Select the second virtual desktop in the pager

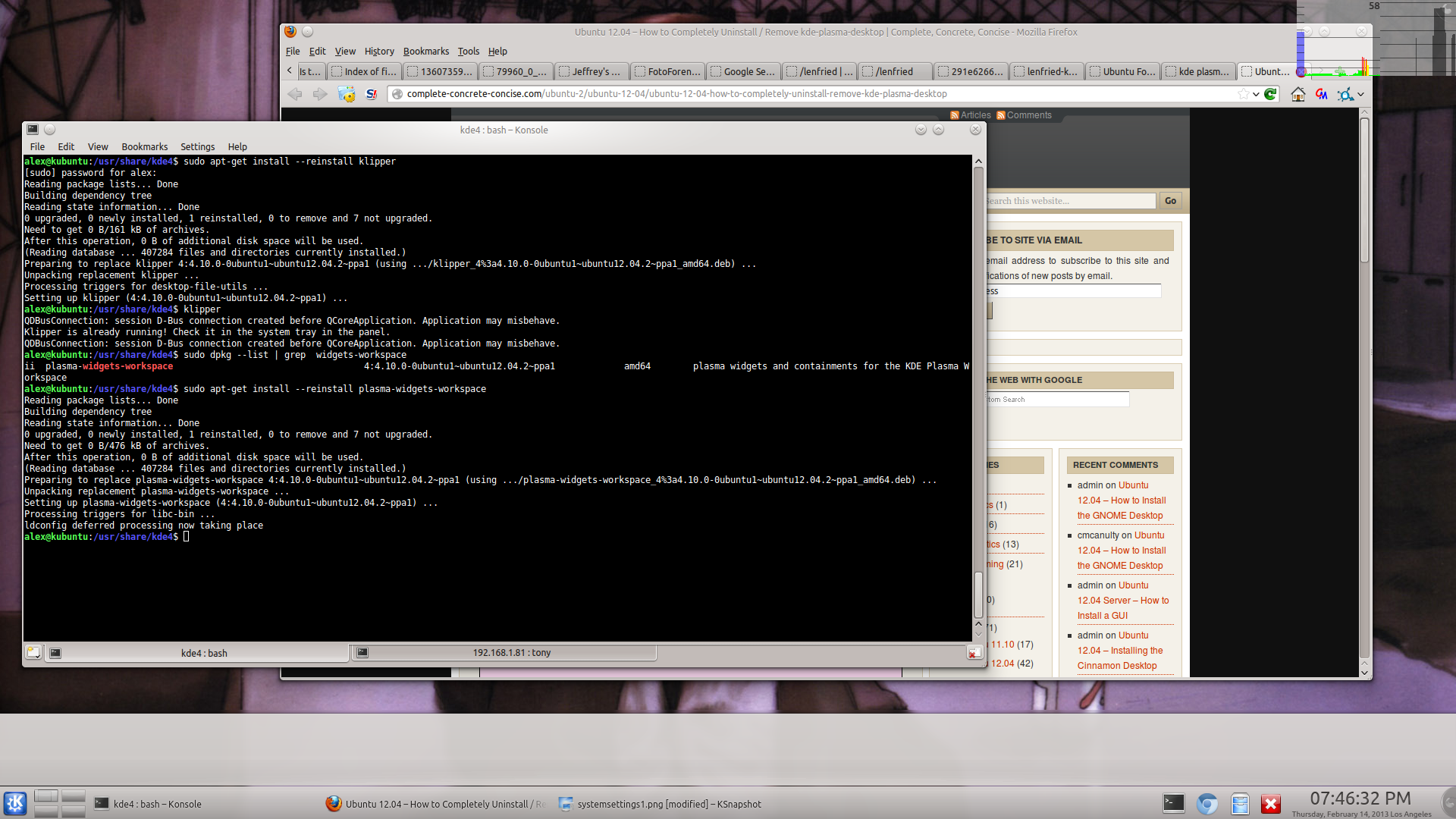pos(74,795)
